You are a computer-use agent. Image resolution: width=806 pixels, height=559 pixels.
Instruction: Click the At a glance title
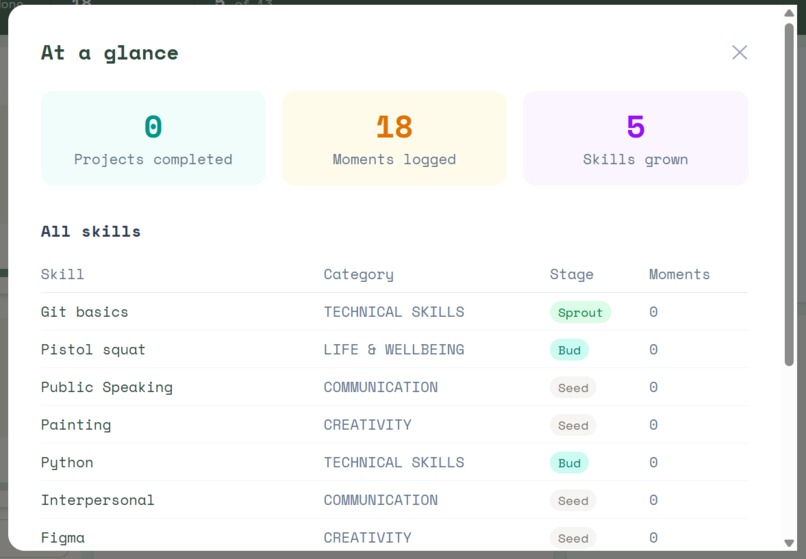[109, 53]
